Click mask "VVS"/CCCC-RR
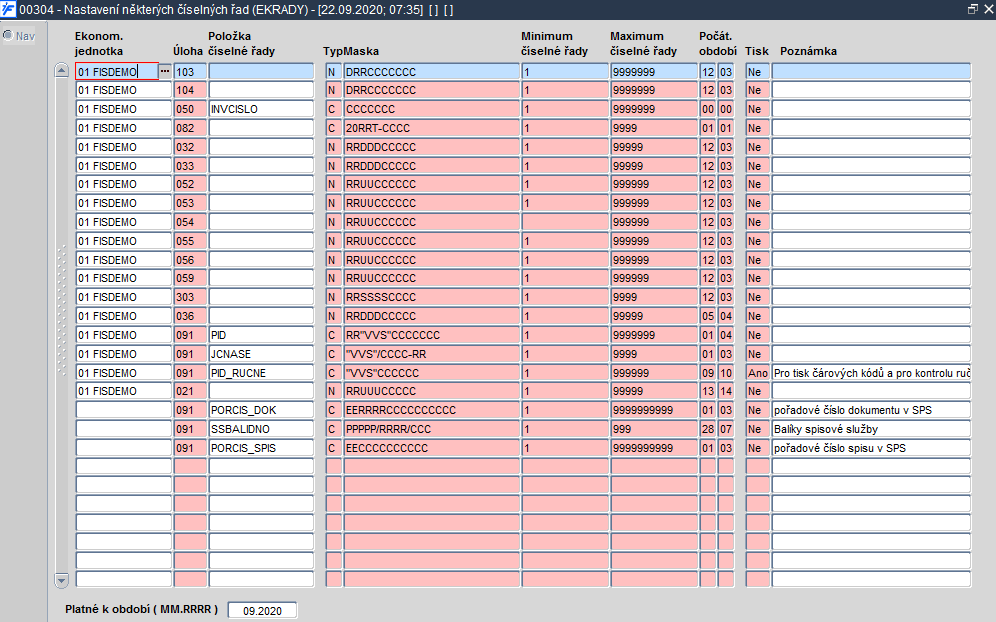 pyautogui.click(x=431, y=354)
